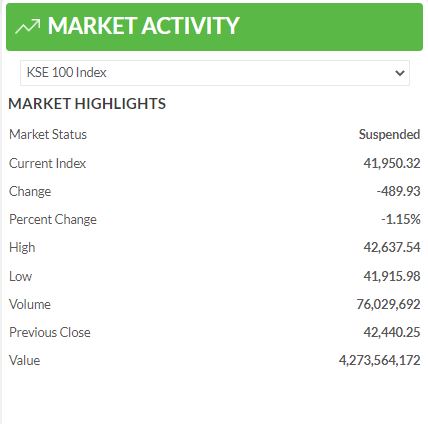Viewport: 428px width, 424px height.
Task: Click the Previous Close label
Action: [50, 332]
